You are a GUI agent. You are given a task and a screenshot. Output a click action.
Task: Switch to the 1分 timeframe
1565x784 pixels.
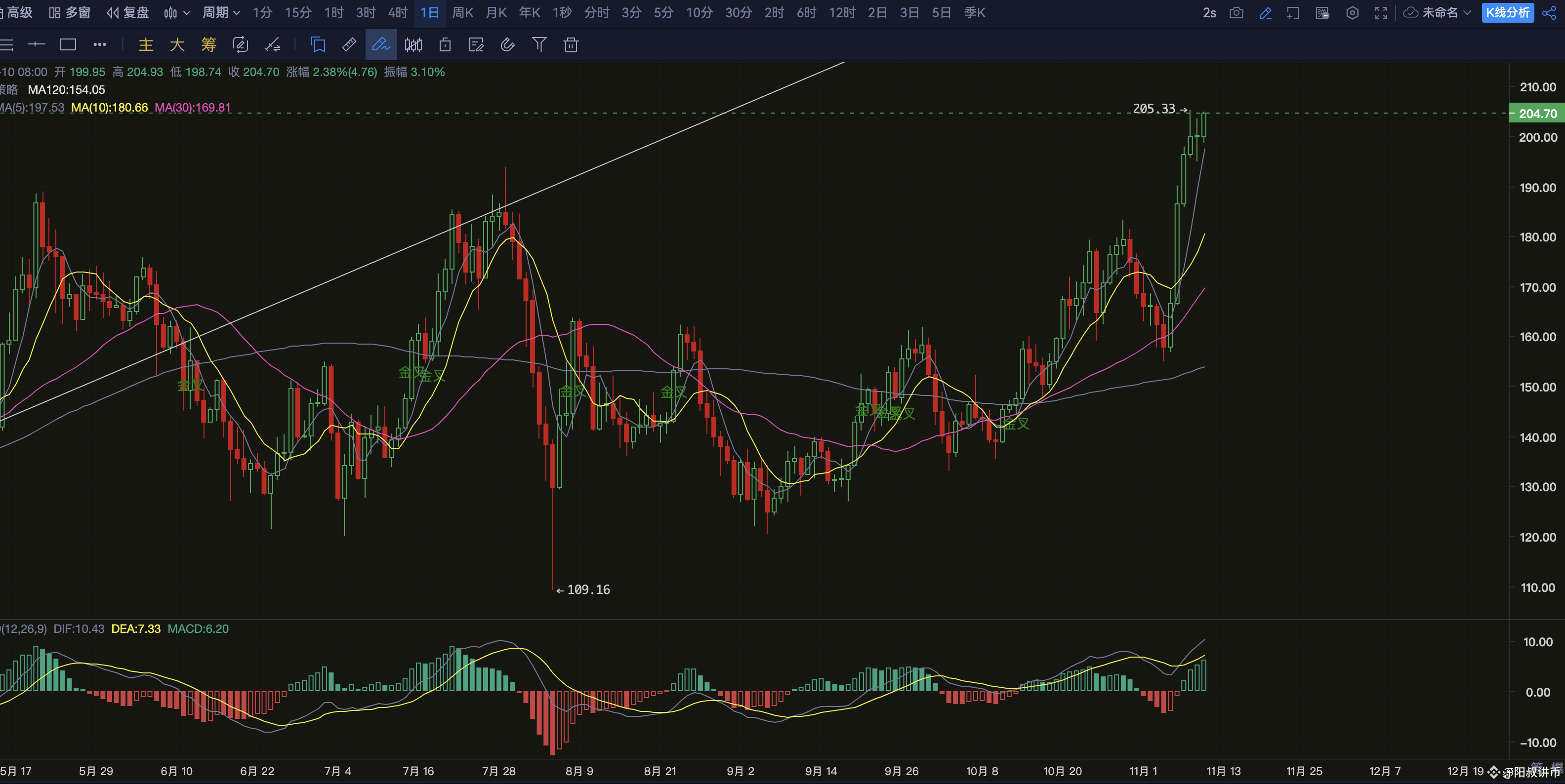coord(262,13)
